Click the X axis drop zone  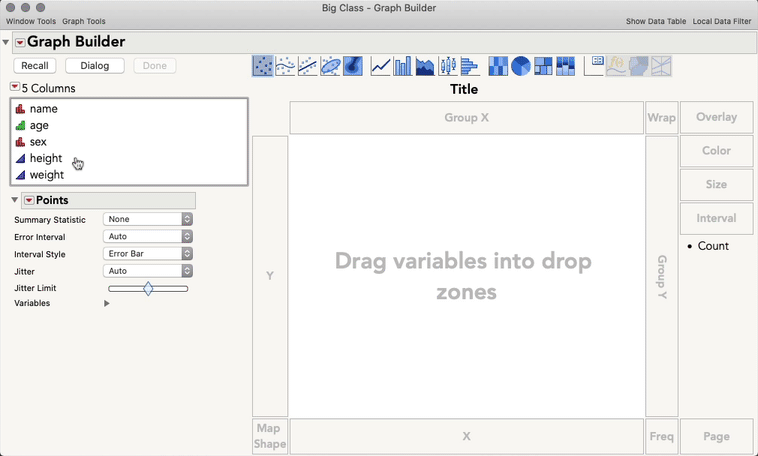pyautogui.click(x=466, y=436)
